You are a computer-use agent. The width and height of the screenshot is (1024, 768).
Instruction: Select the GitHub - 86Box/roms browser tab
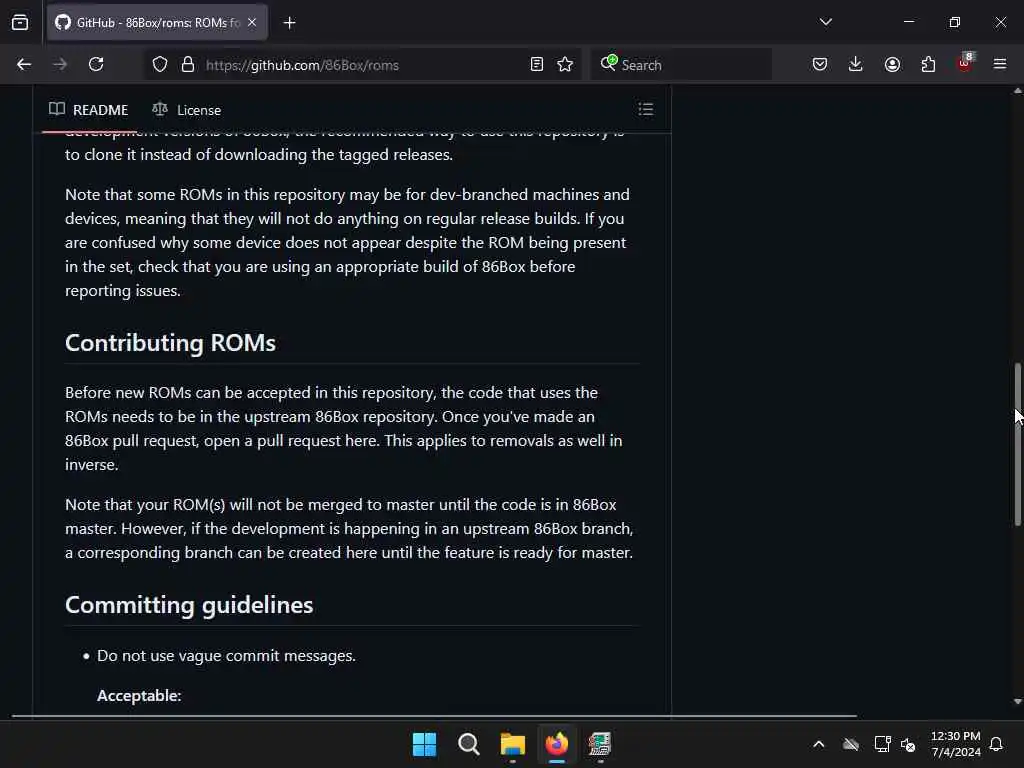[x=157, y=22]
